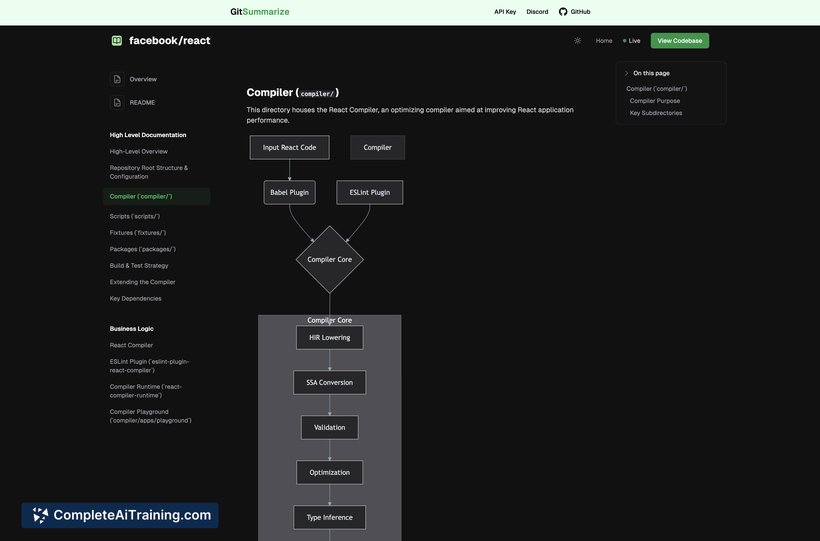The height and width of the screenshot is (541, 820).
Task: Click the View Codebase button
Action: click(x=679, y=40)
